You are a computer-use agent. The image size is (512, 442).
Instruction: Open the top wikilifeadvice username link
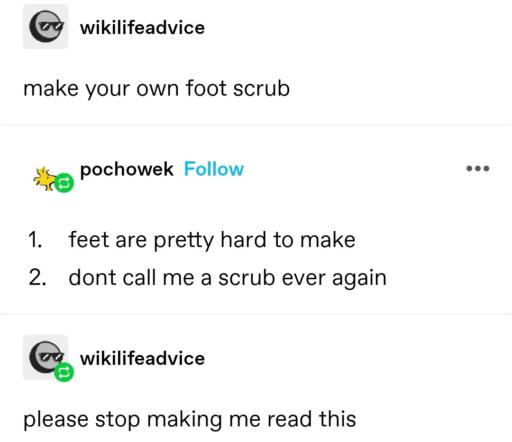click(x=142, y=27)
